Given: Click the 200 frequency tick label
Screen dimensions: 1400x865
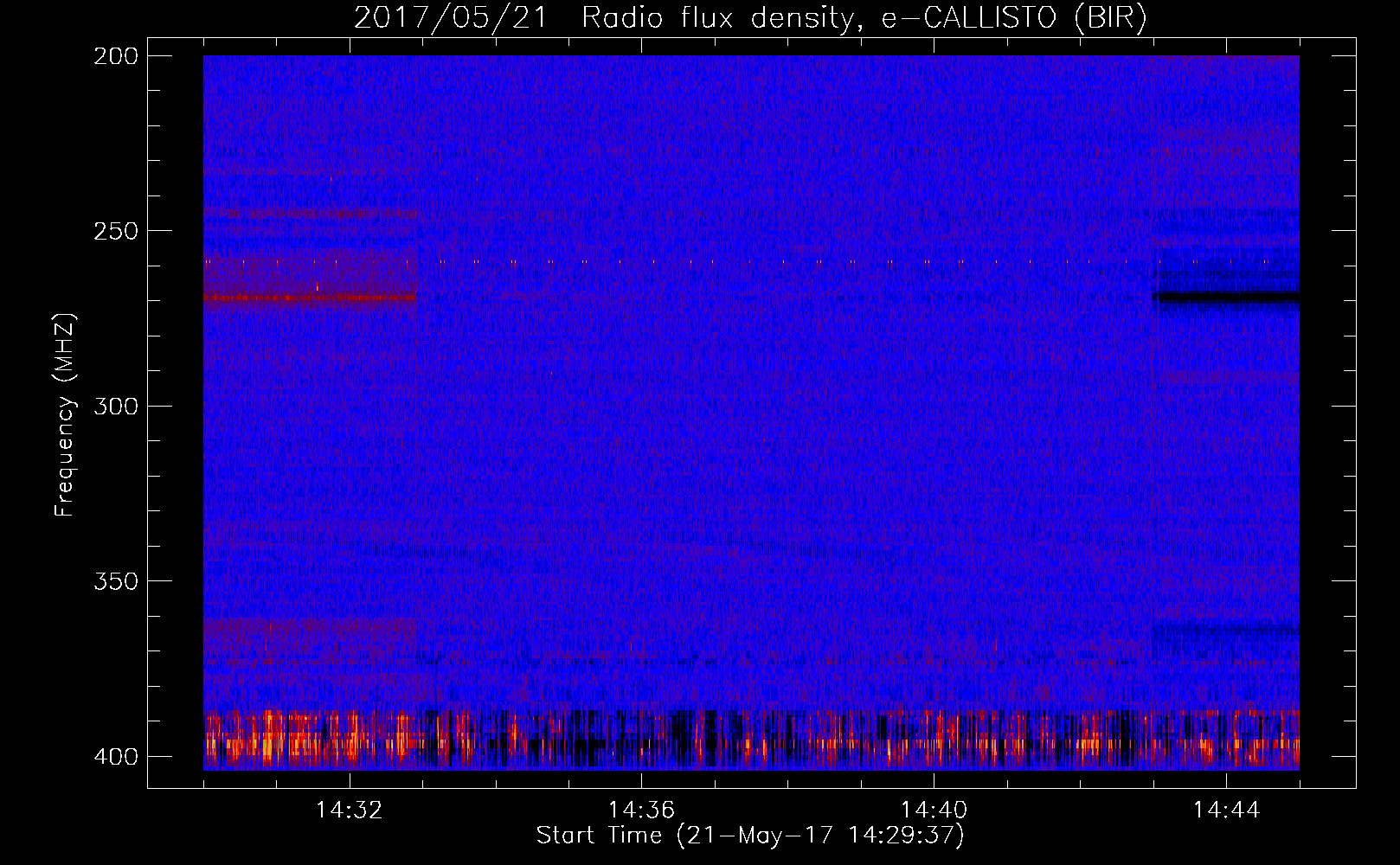Looking at the screenshot, I should click(115, 56).
